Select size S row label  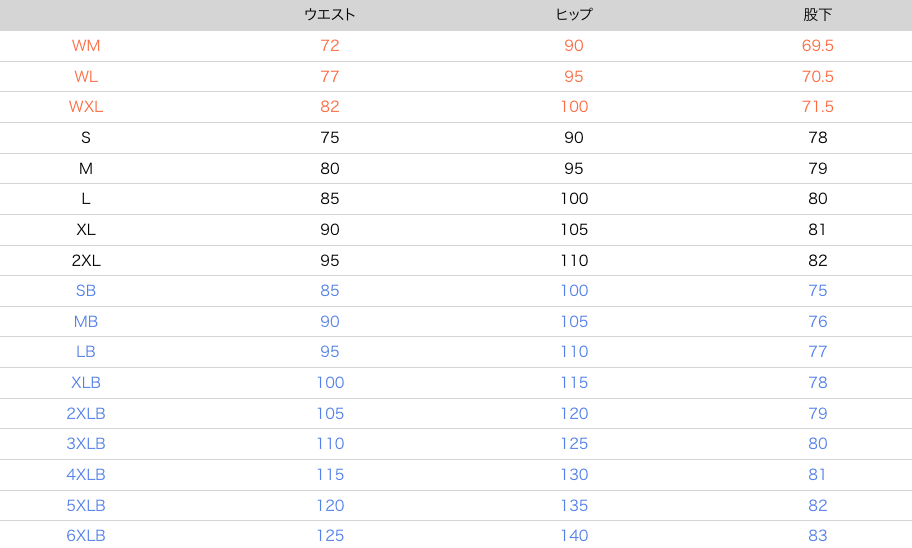[86, 137]
